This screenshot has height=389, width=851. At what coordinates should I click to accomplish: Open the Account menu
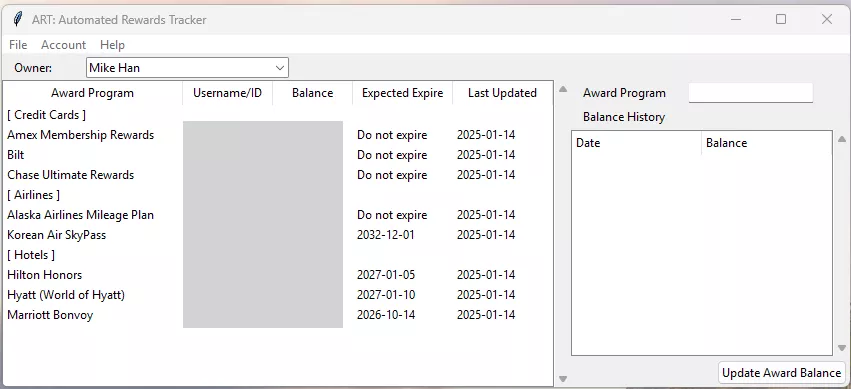63,45
